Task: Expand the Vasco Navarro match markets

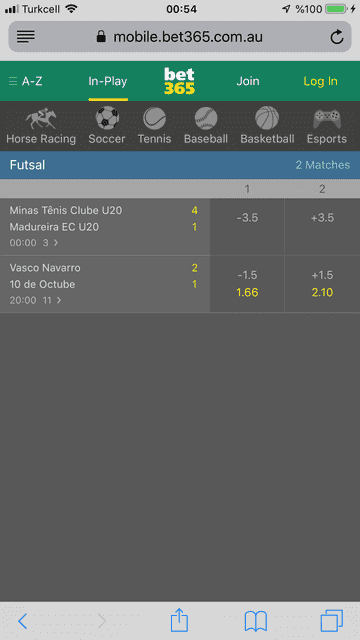Action: pos(105,284)
